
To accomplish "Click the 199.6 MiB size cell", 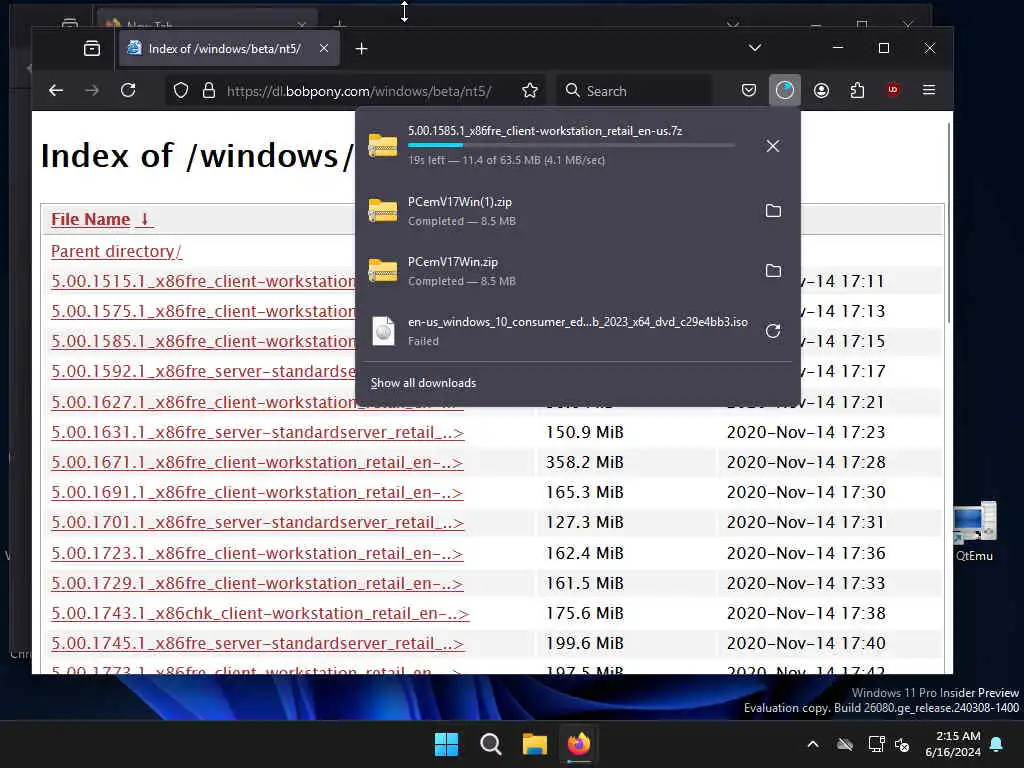I will [x=584, y=643].
